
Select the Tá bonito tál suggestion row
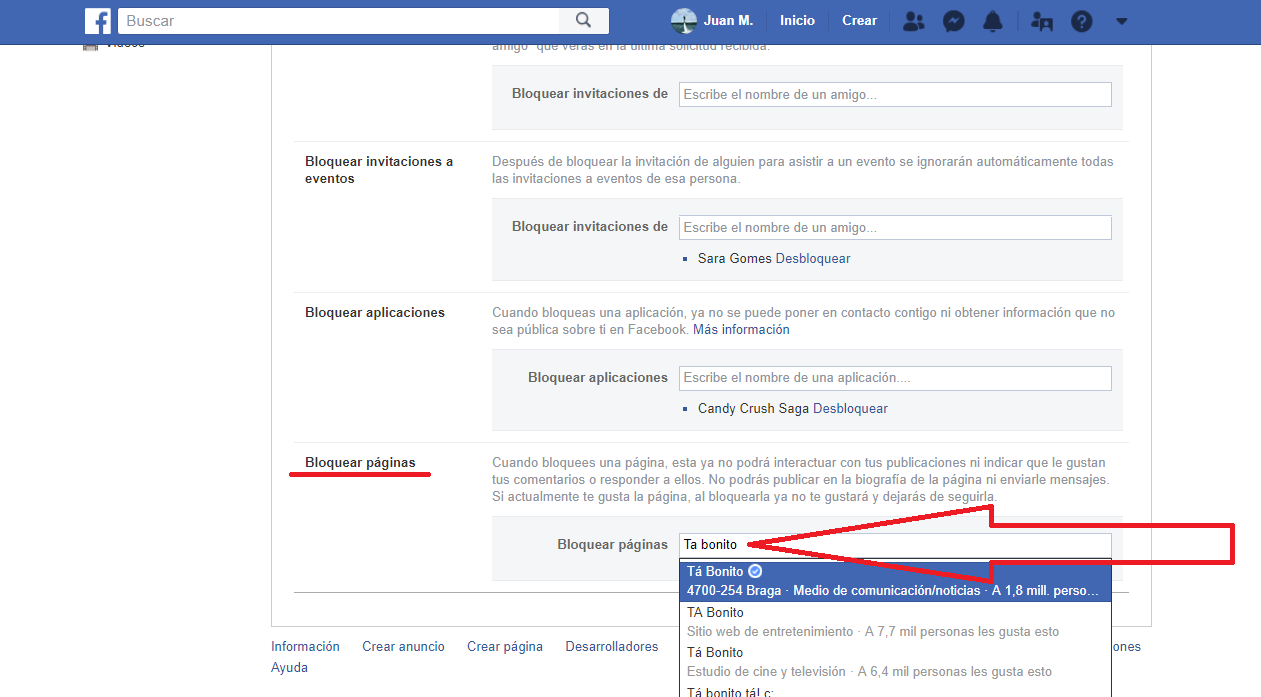click(895, 690)
